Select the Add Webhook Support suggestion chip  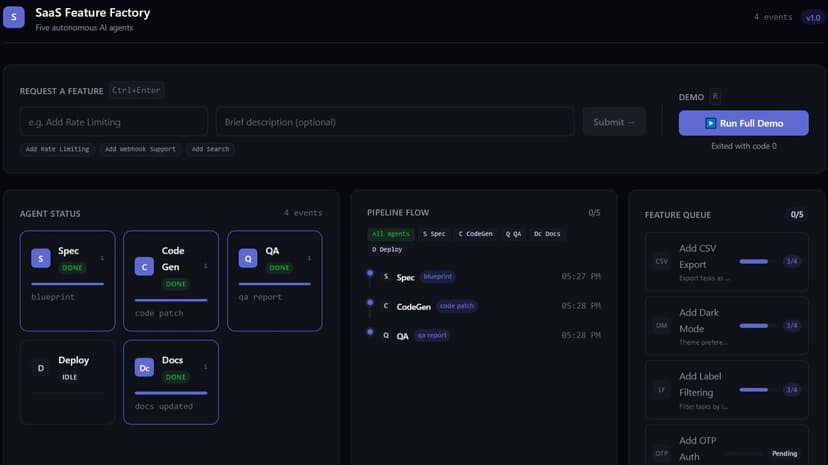click(x=140, y=149)
